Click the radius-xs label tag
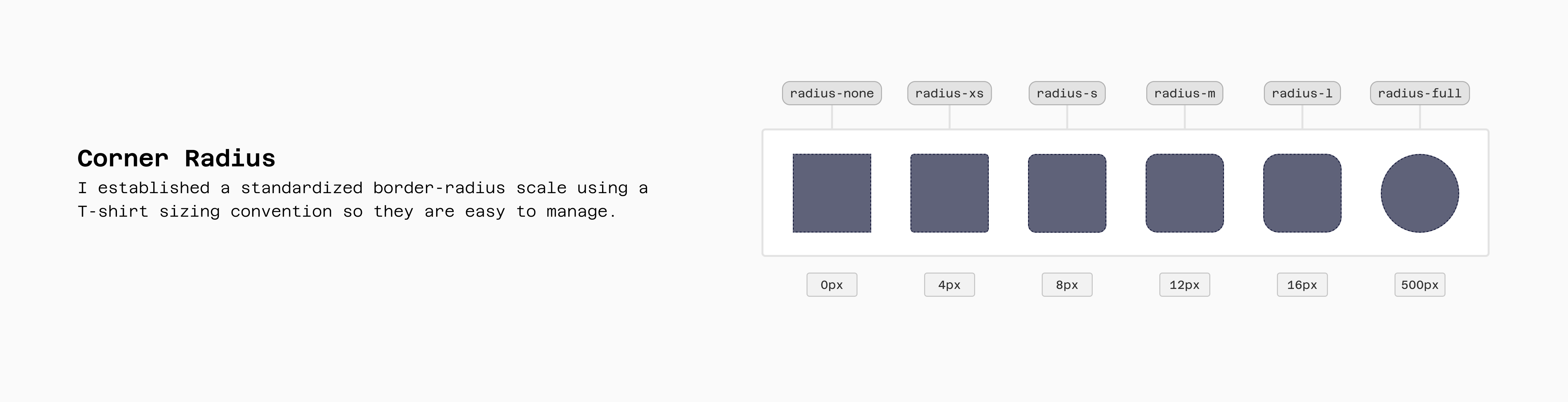The width and height of the screenshot is (1568, 402). [x=949, y=93]
